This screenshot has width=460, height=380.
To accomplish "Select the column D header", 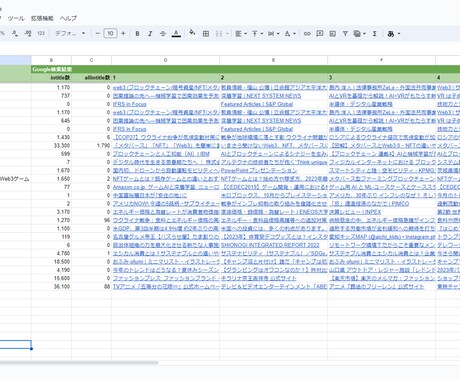I will (165, 60).
